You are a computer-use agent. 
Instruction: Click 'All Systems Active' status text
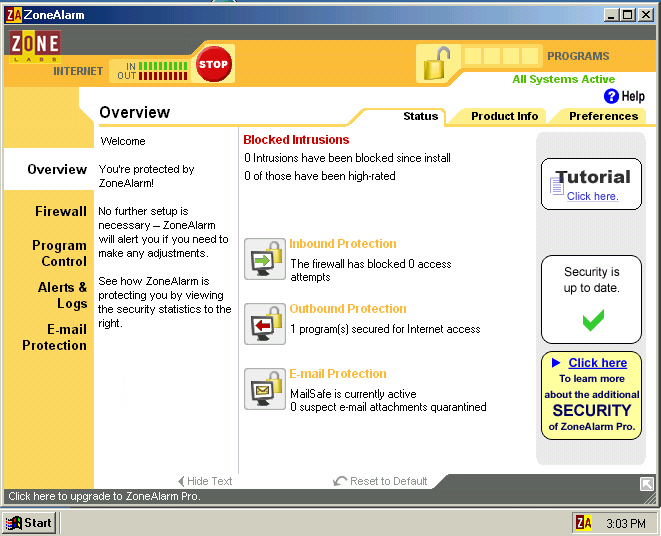(x=563, y=79)
